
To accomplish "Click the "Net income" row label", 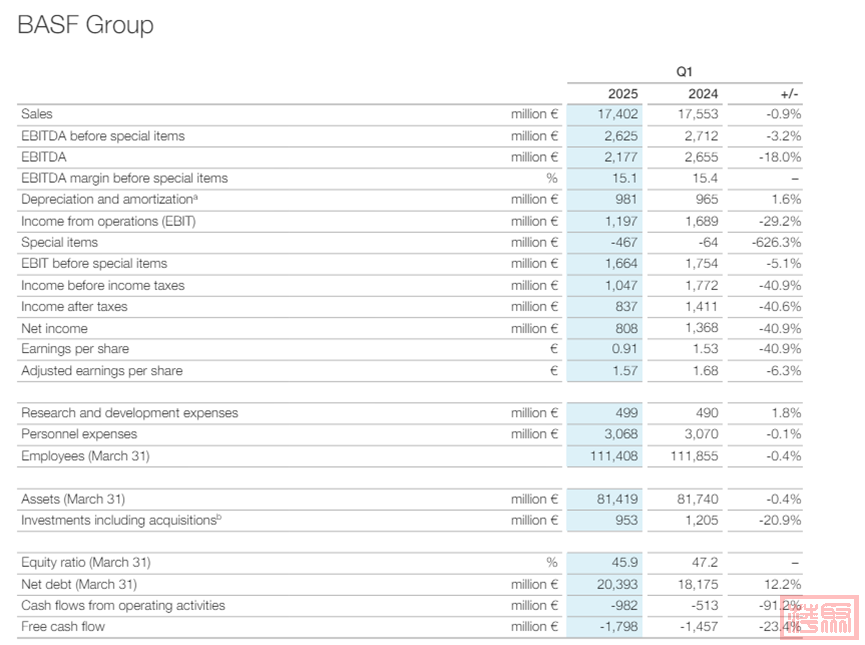I will point(54,328).
